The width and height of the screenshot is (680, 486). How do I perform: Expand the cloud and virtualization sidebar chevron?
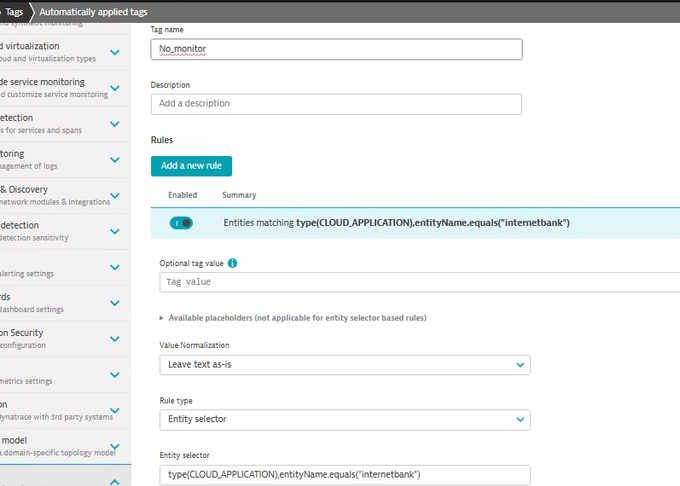(x=115, y=52)
